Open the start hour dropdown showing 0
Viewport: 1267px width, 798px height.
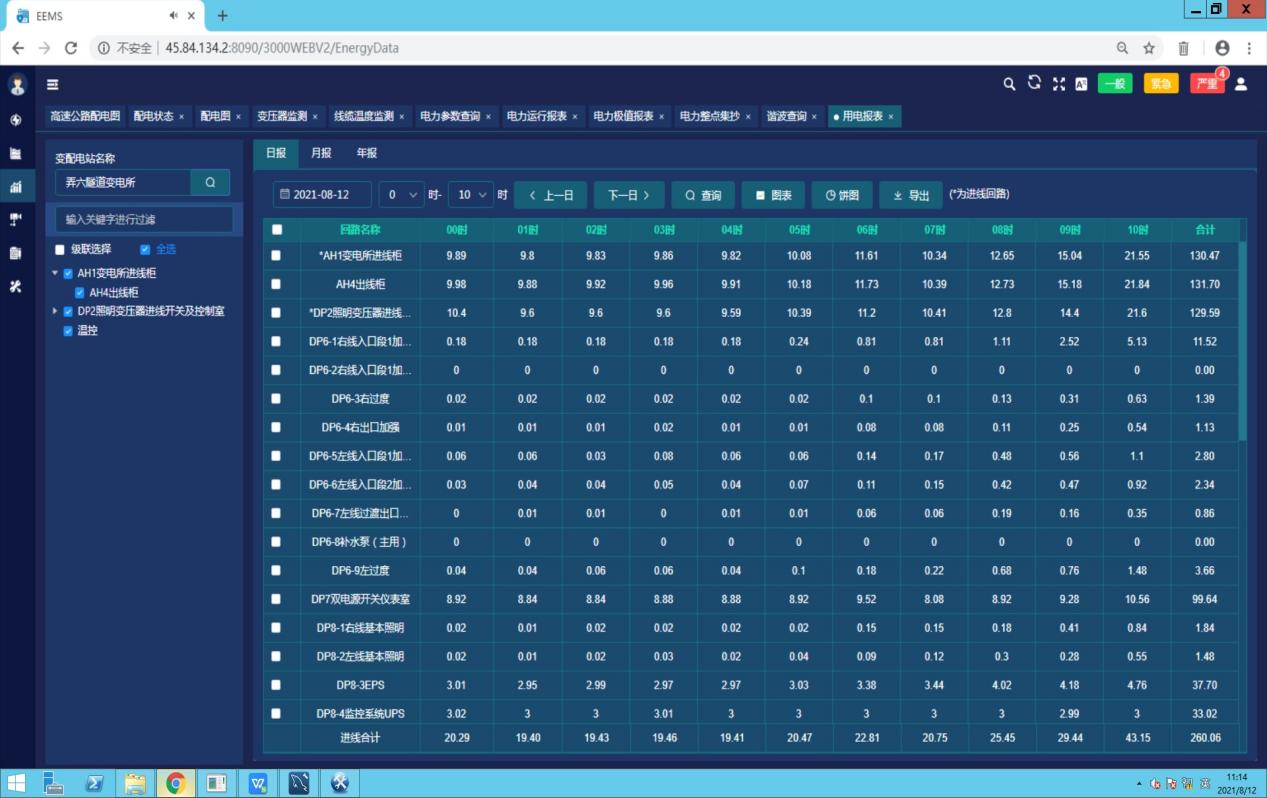click(401, 195)
